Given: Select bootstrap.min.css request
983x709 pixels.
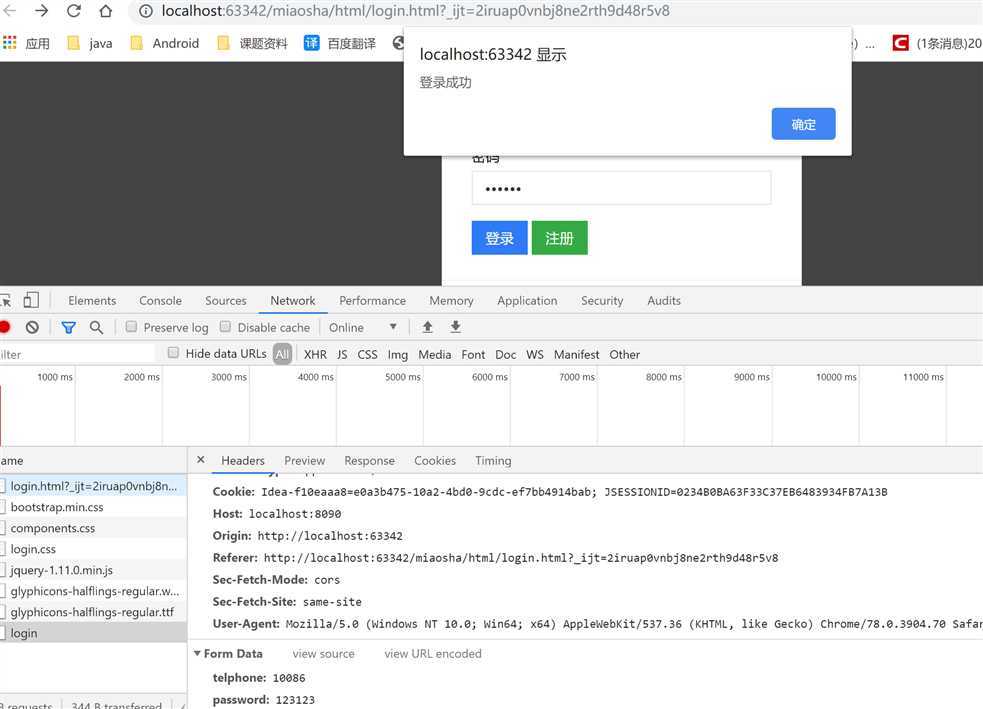Looking at the screenshot, I should click(93, 507).
